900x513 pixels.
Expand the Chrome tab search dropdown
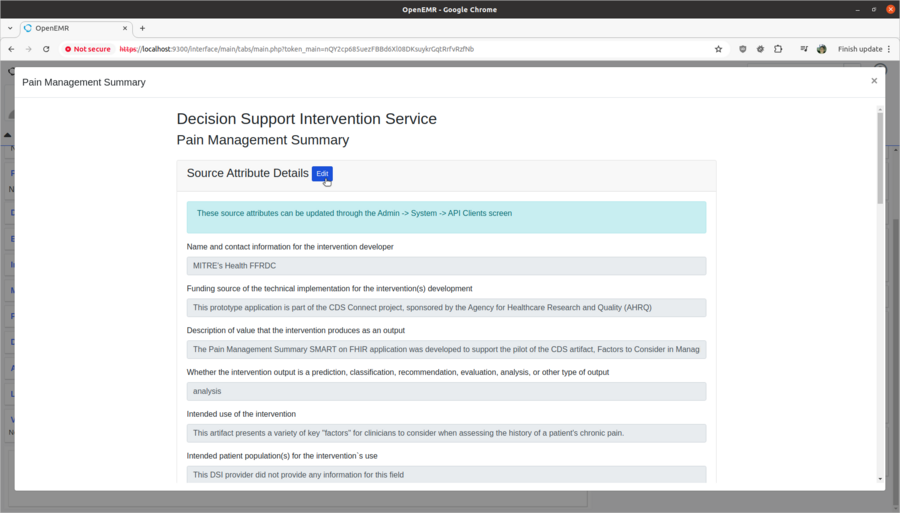pyautogui.click(x=10, y=28)
